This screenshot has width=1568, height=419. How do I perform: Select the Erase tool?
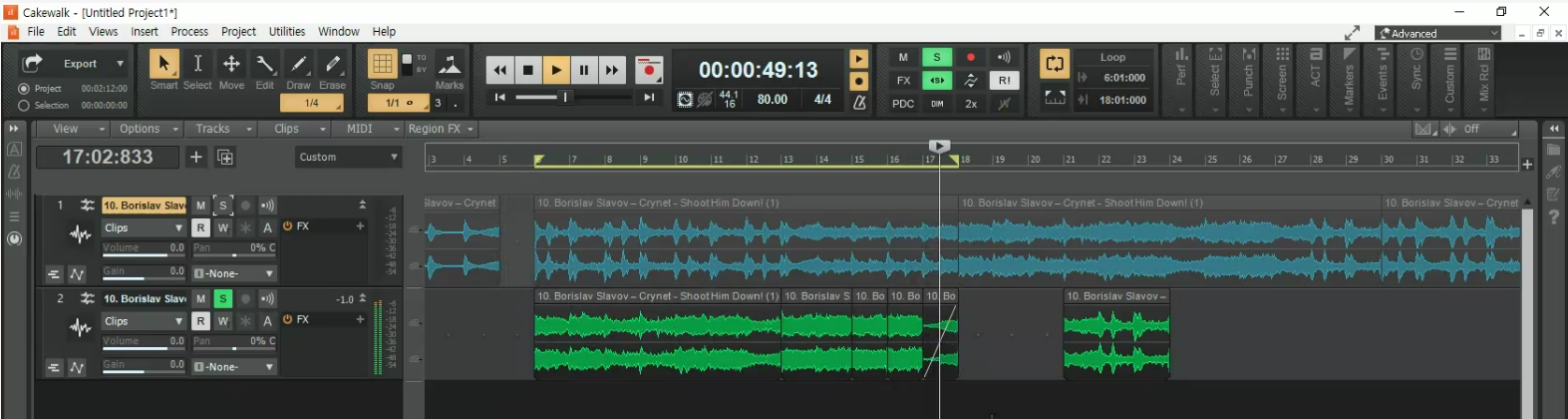pos(333,64)
